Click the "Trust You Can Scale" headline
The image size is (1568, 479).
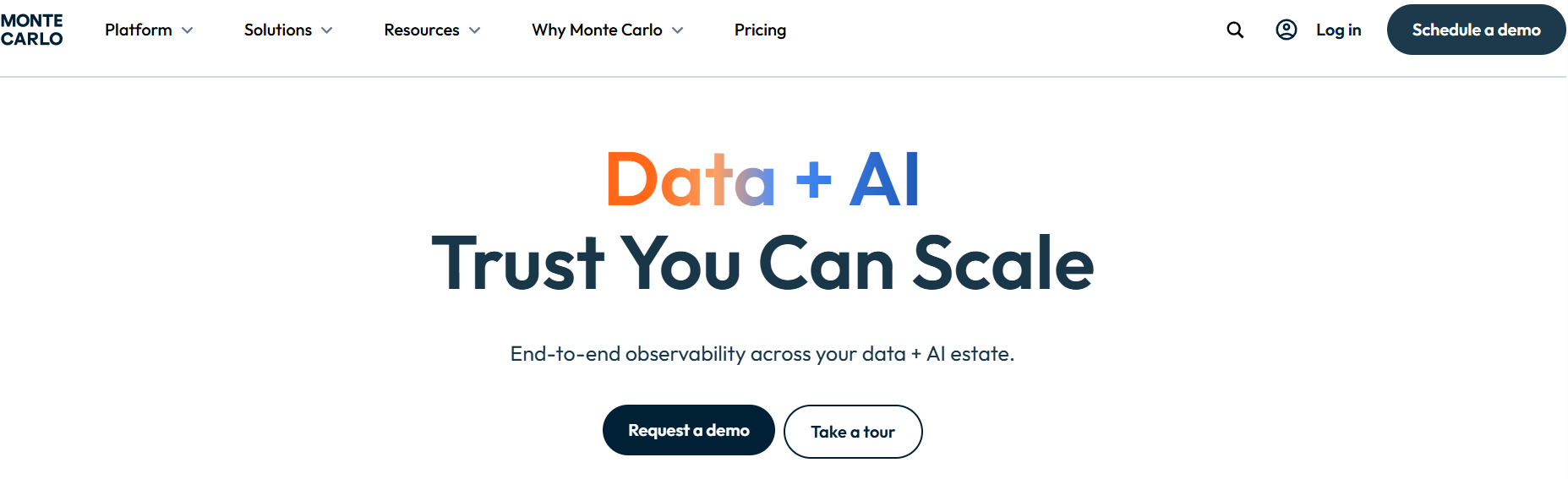[762, 264]
